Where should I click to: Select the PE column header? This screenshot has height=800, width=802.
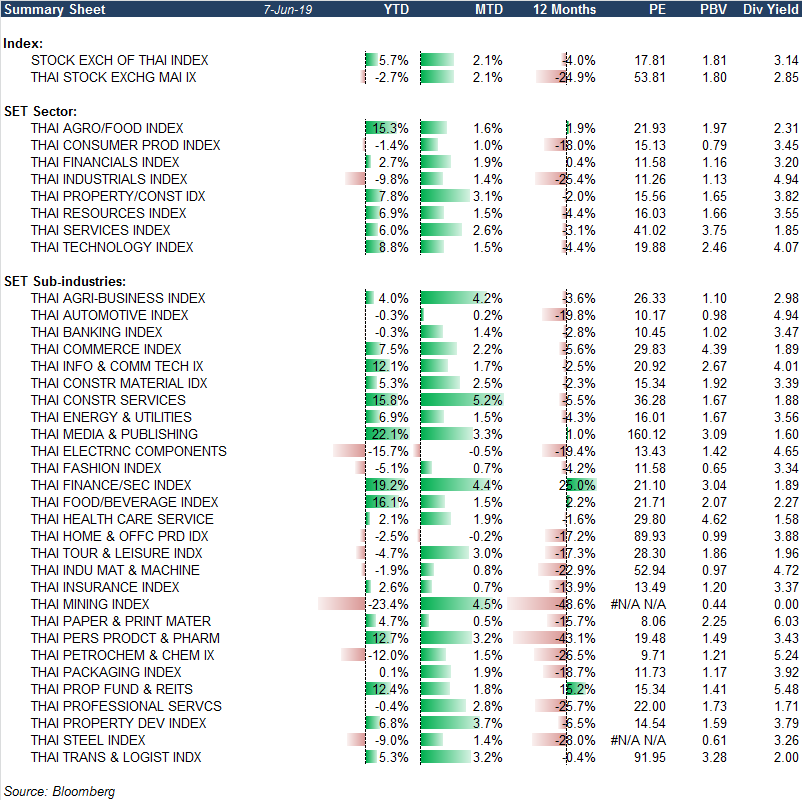657,9
